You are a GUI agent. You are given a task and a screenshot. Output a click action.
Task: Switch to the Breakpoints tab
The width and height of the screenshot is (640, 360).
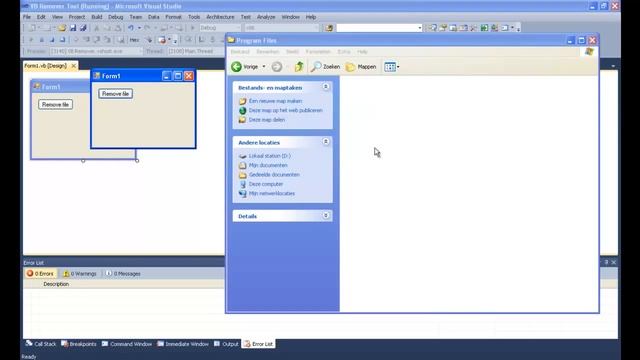79,344
